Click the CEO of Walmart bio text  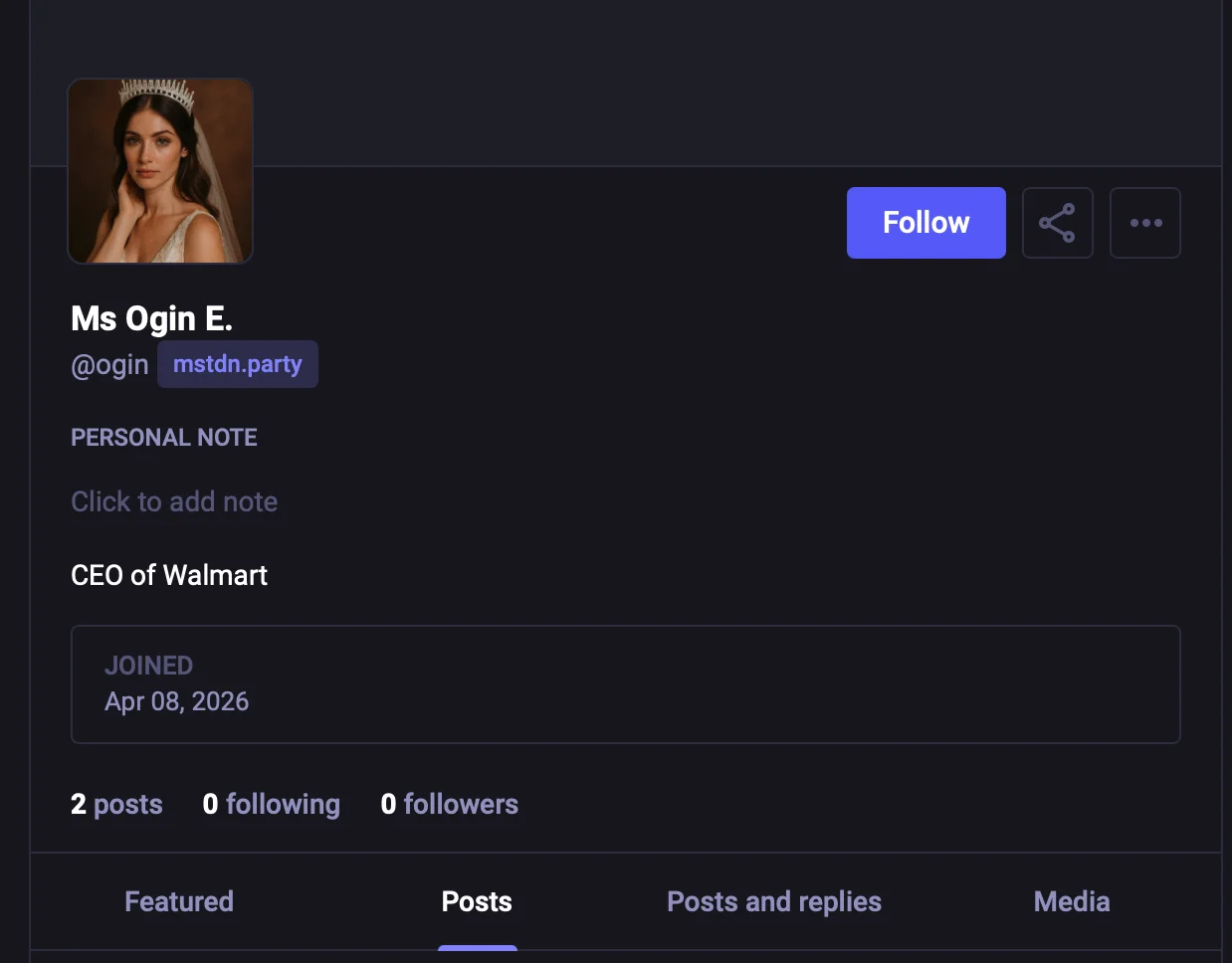coord(168,575)
